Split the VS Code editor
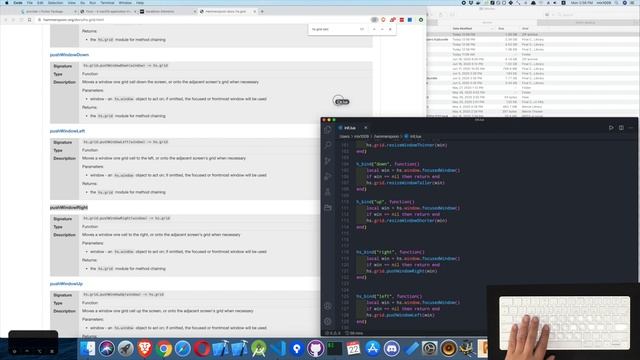This screenshot has width=640, height=360. [x=621, y=128]
